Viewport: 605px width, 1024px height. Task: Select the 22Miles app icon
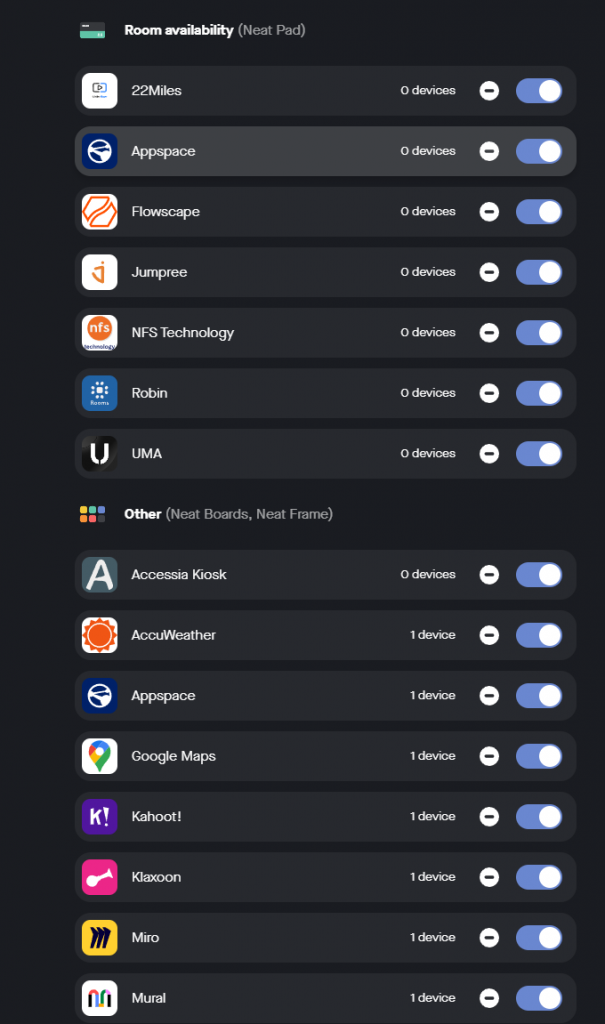click(x=98, y=90)
